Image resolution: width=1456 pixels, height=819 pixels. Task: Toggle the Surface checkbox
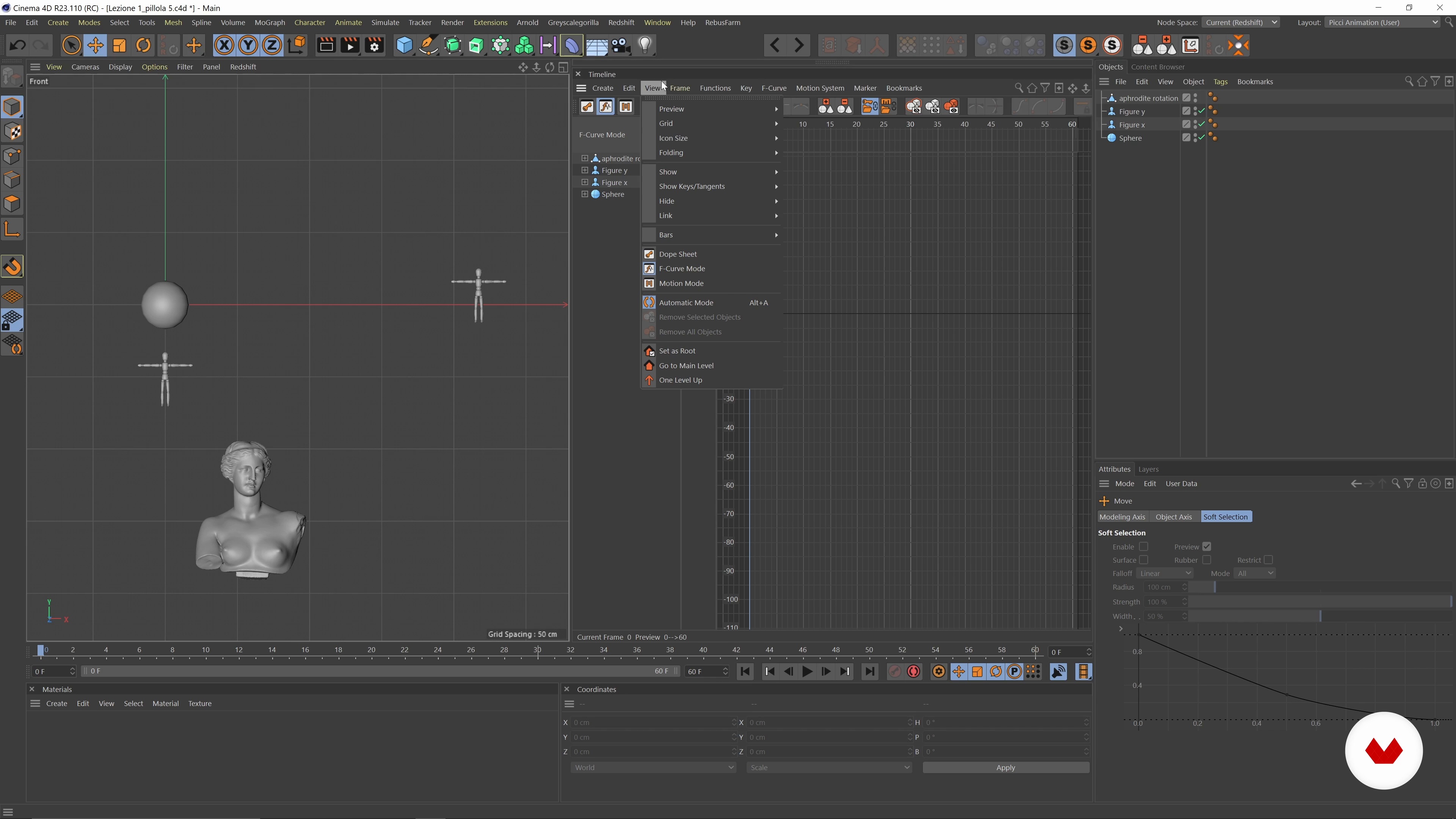click(1144, 560)
